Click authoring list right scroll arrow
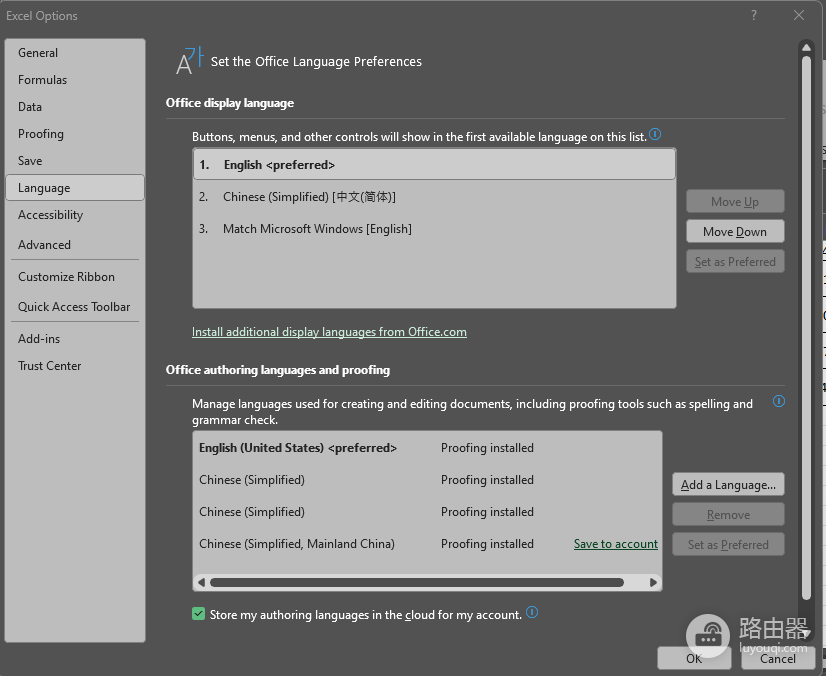 pos(653,582)
